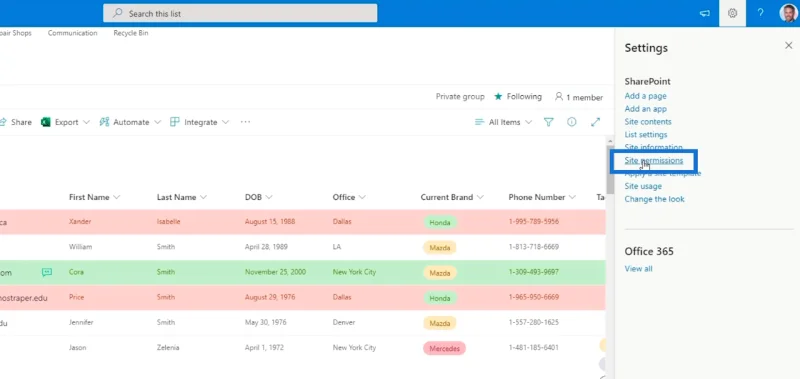
Task: Open the Communication nav tab
Action: coord(72,33)
